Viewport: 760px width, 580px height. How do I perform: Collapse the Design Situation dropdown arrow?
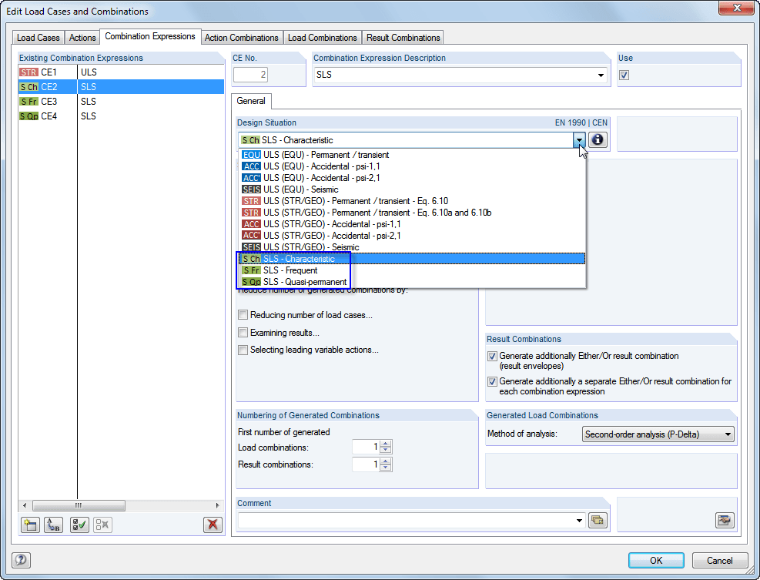579,140
